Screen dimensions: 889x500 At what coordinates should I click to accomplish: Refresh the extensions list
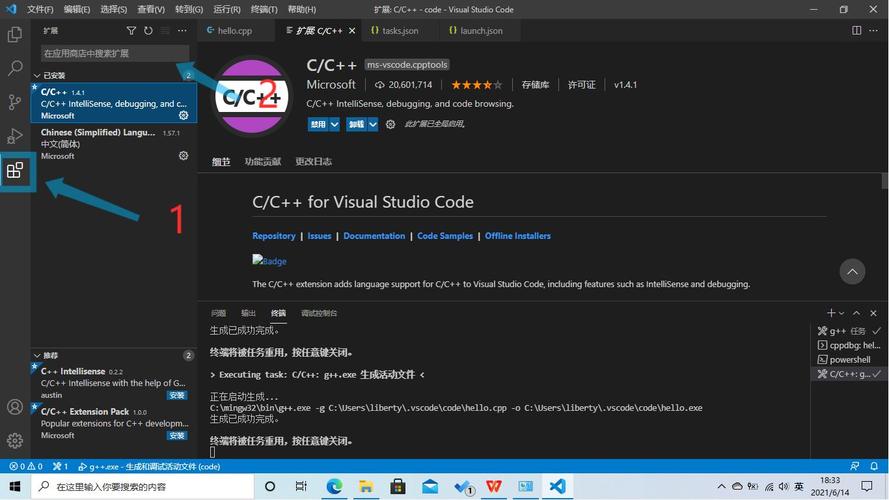[x=148, y=31]
